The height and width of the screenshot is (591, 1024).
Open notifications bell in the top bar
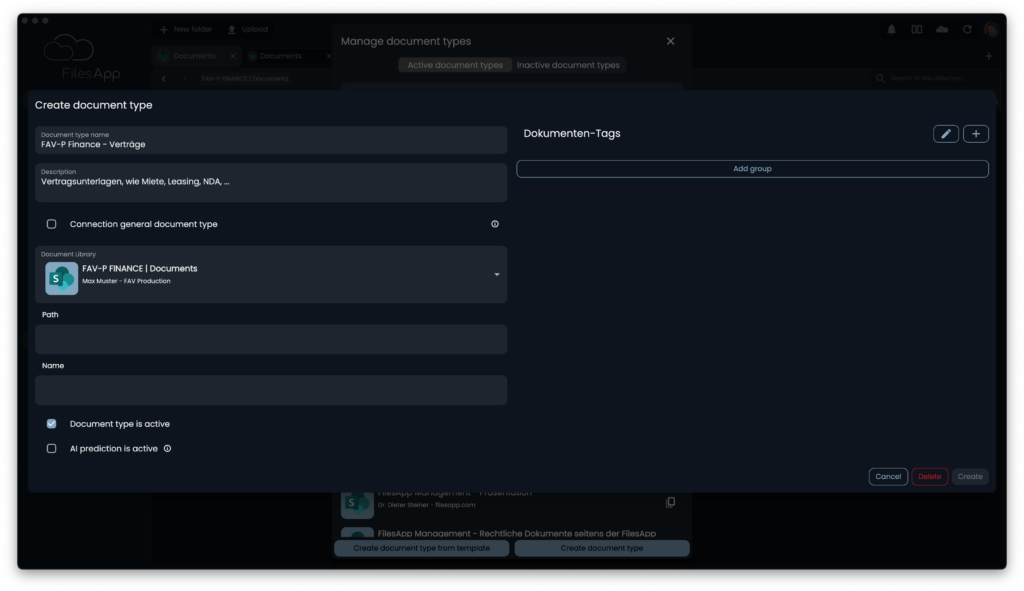(891, 29)
